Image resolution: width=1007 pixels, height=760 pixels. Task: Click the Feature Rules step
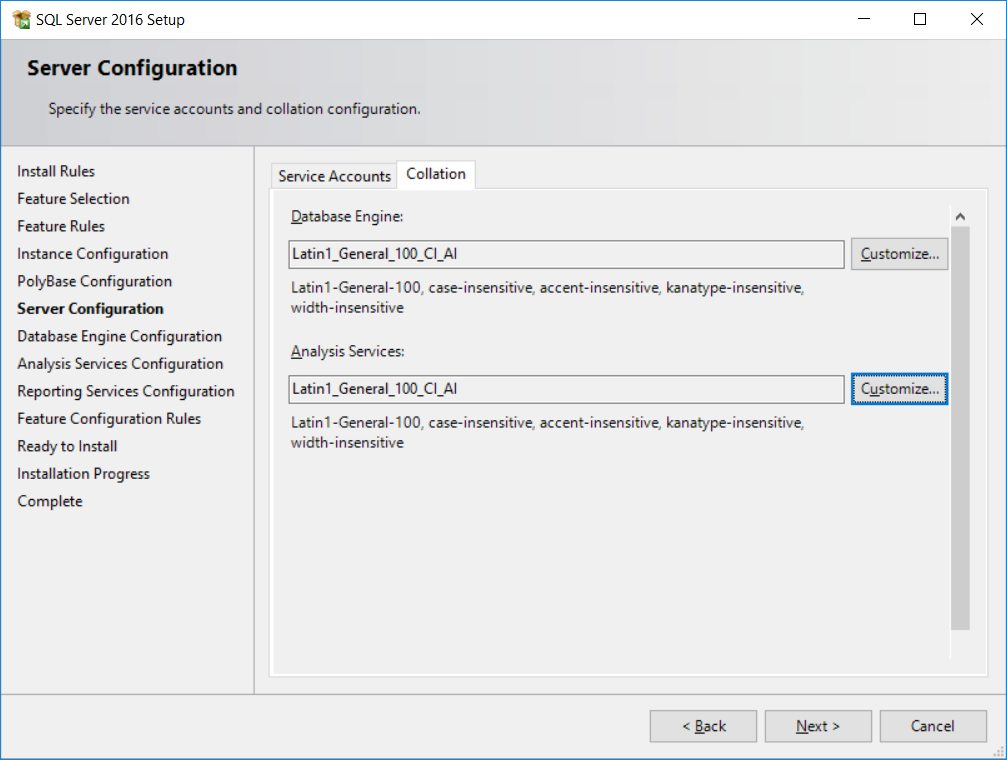[x=61, y=227]
